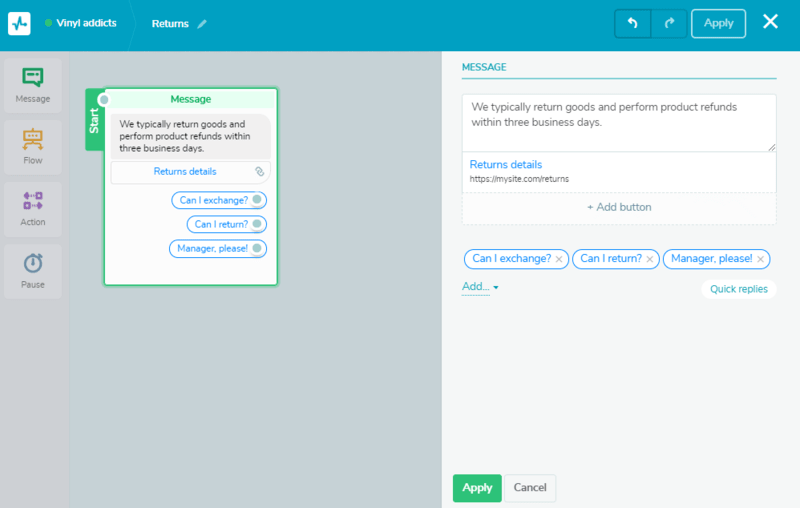The image size is (800, 508).
Task: Remove the 'Can I return?' quick reply
Action: pos(649,259)
